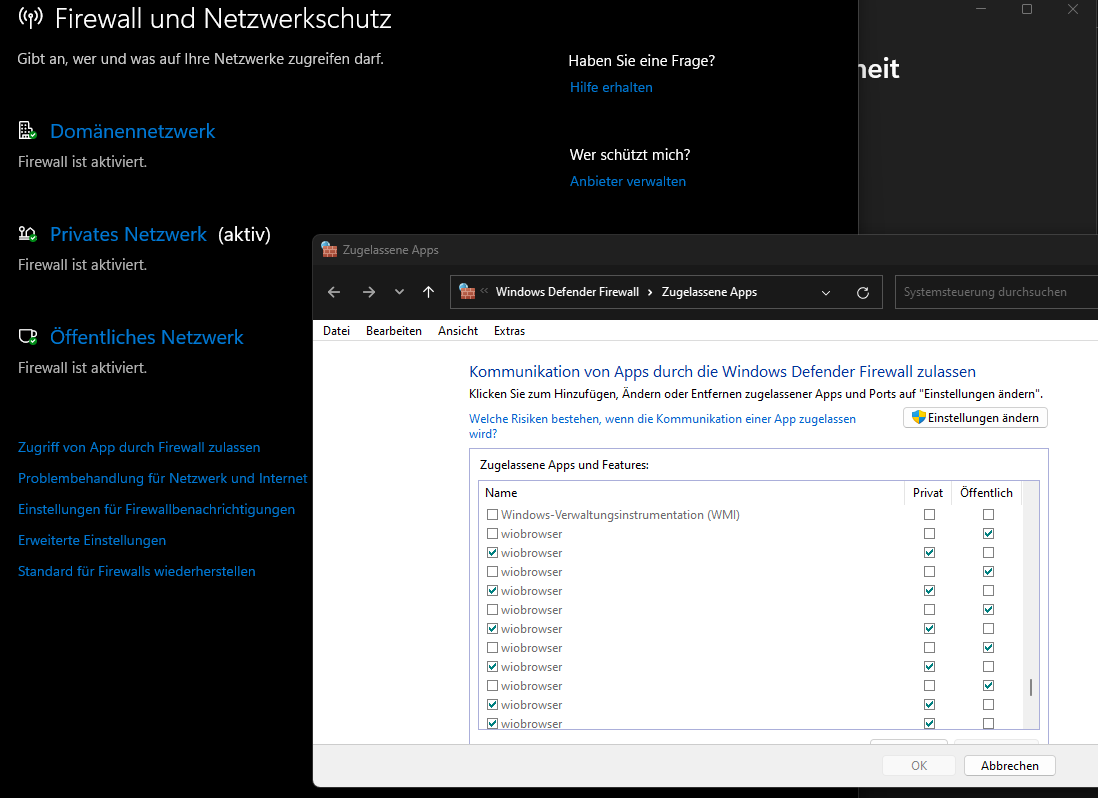Toggle Privat checkbox for Windows-Verwaltungsinstrumentation row
The image size is (1098, 798).
(930, 515)
